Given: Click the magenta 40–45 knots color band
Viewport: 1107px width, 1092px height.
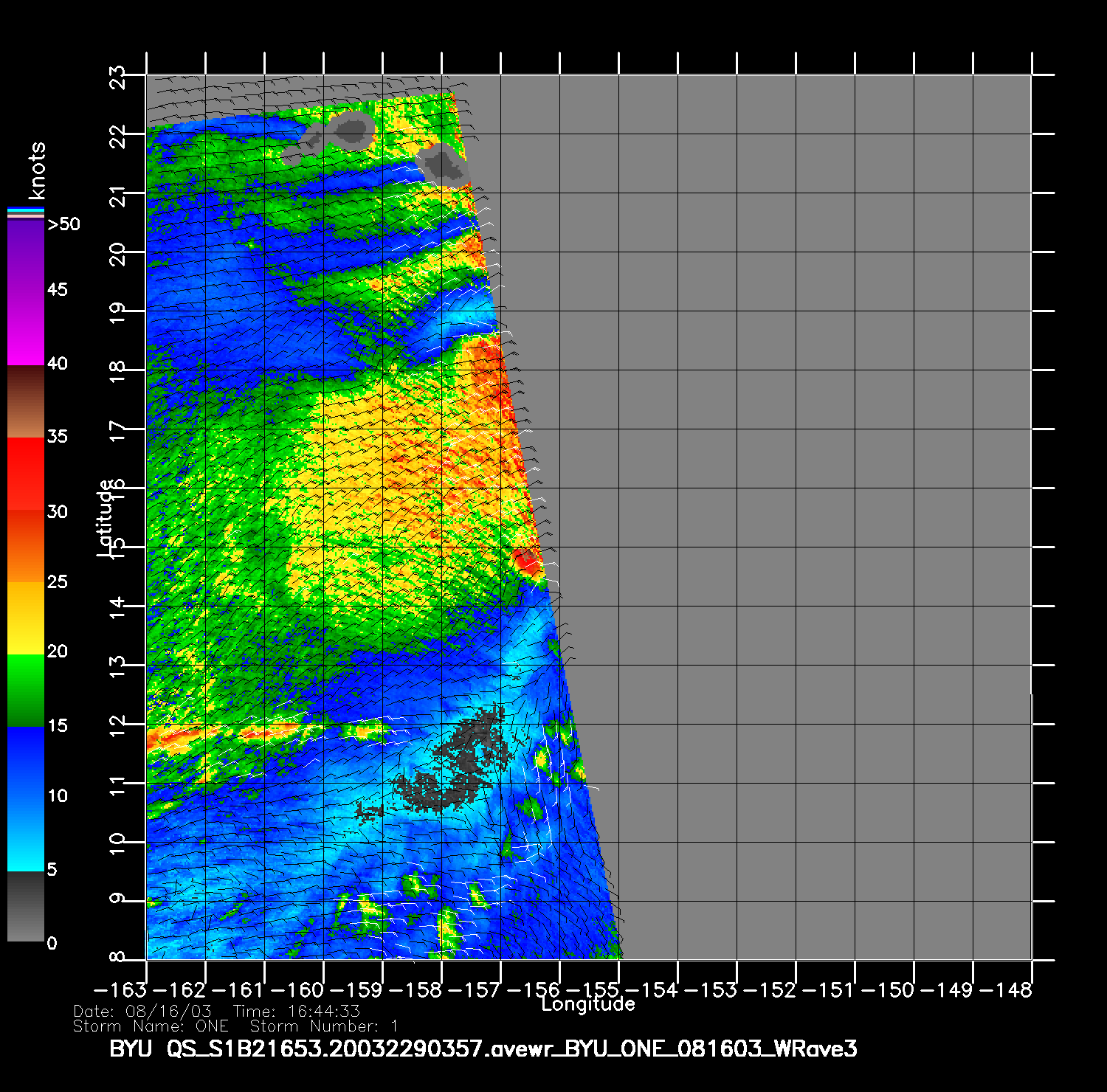Looking at the screenshot, I should click(x=26, y=328).
